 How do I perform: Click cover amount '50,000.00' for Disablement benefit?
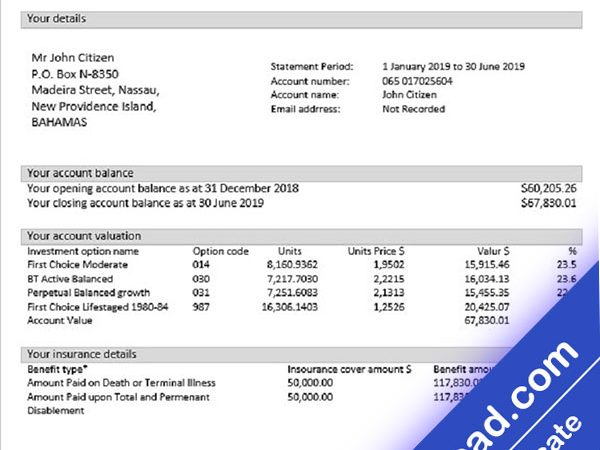tap(310, 397)
